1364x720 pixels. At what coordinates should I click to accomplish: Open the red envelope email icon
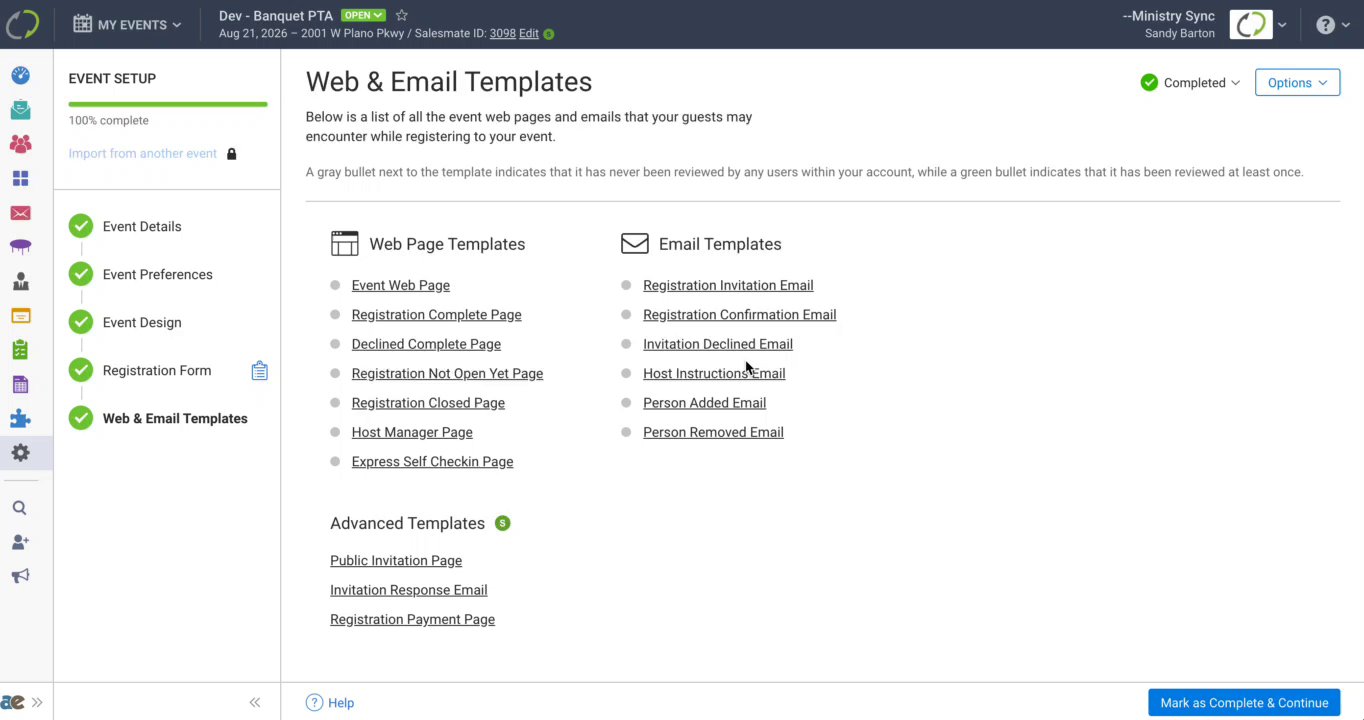(x=20, y=213)
